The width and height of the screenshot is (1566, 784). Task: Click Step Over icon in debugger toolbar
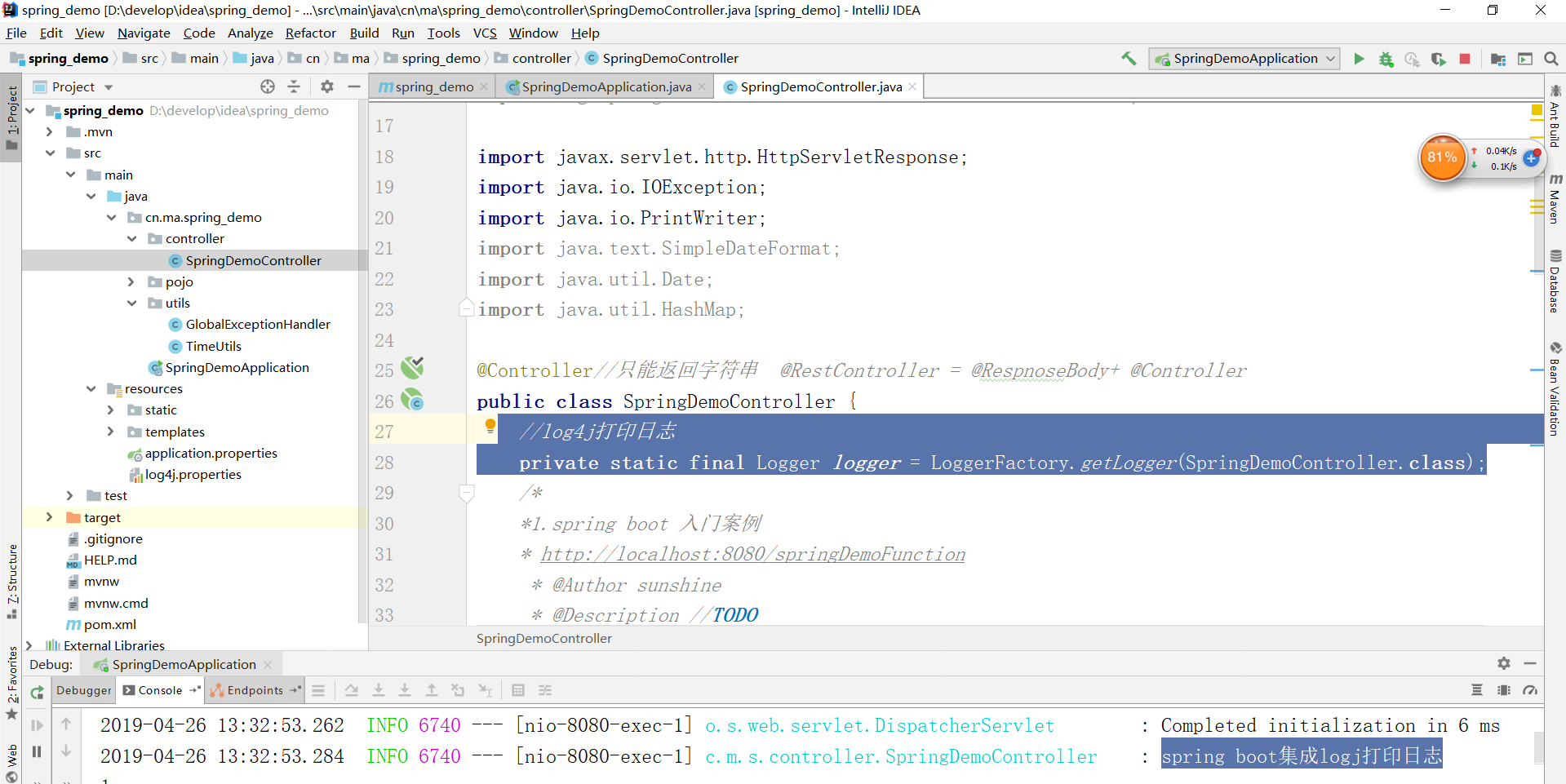[352, 691]
